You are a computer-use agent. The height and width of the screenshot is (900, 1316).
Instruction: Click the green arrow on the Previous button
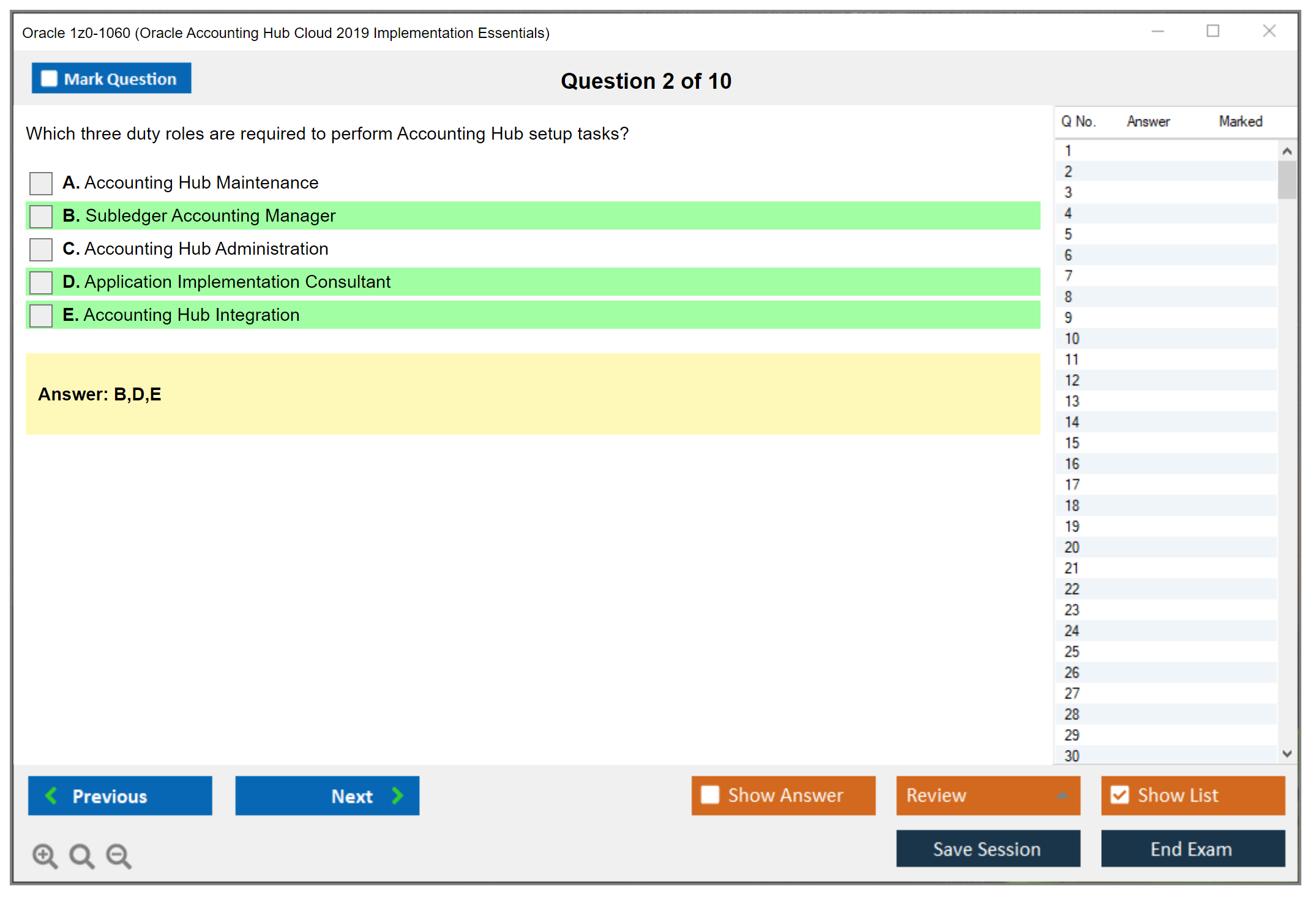click(x=51, y=796)
